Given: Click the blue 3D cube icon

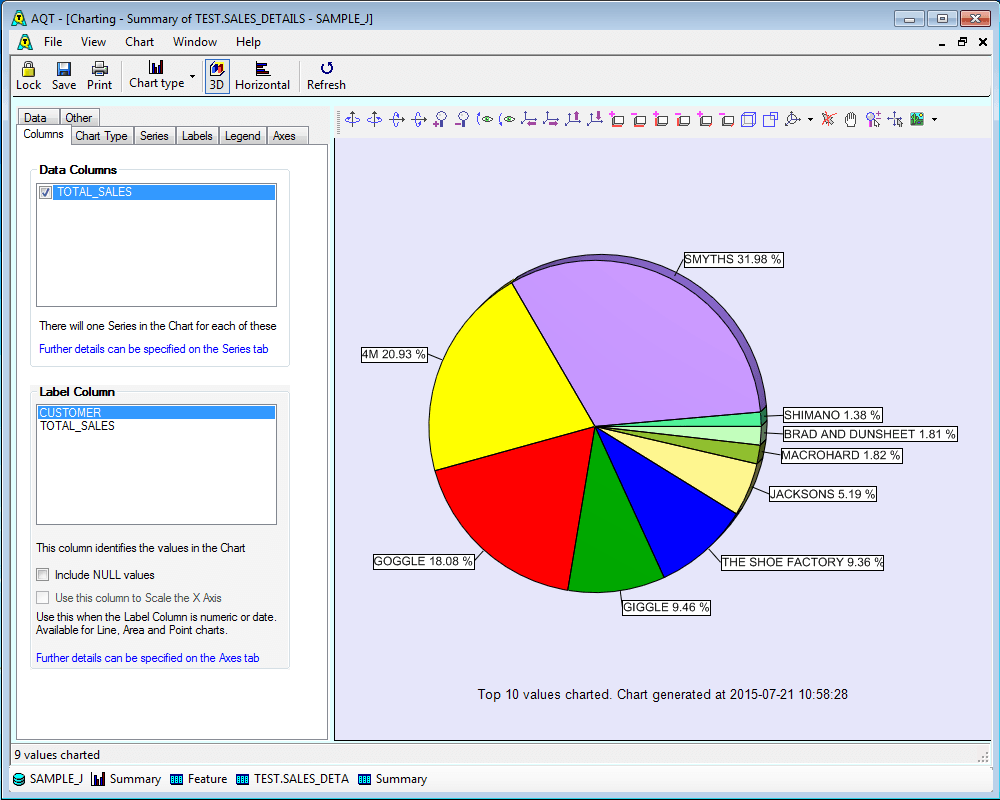Looking at the screenshot, I should coord(749,119).
